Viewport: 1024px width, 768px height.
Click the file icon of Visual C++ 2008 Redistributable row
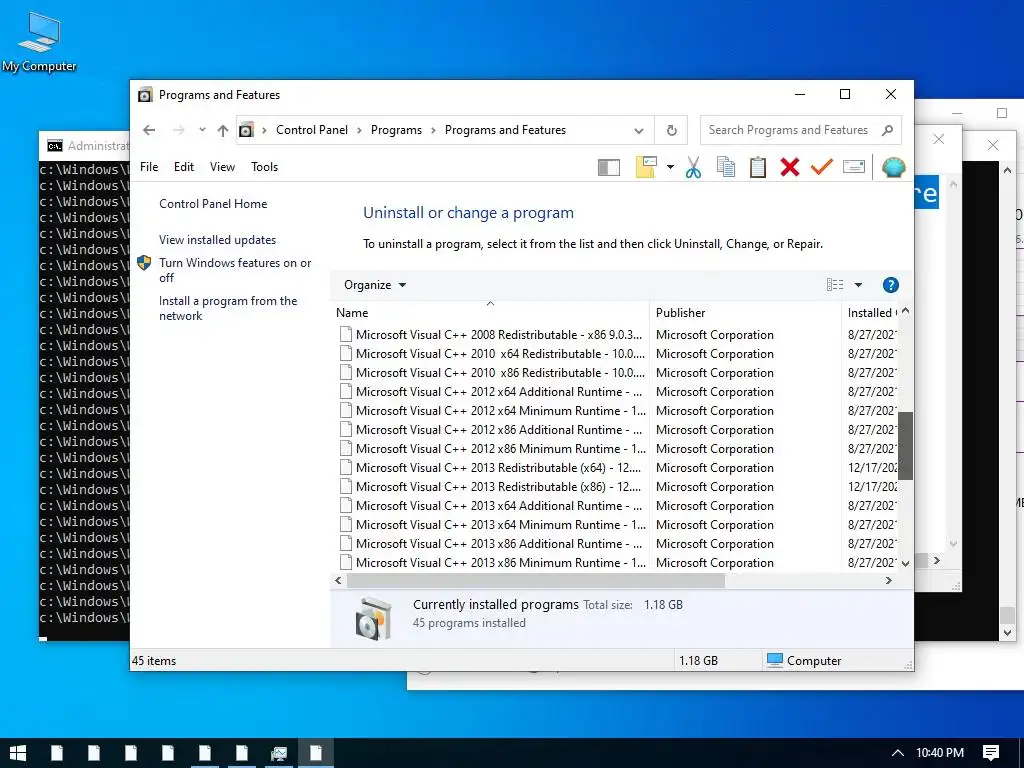345,334
